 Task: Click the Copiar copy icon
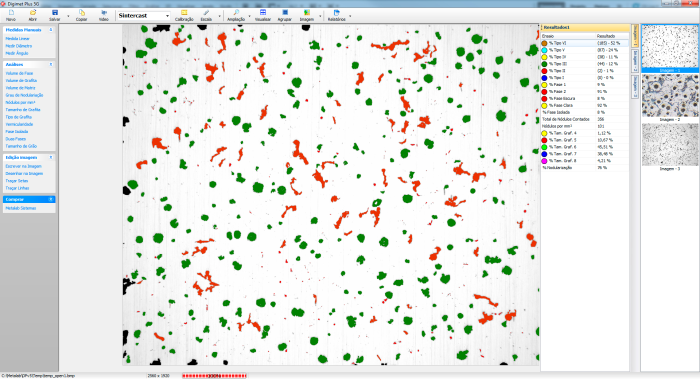81,12
